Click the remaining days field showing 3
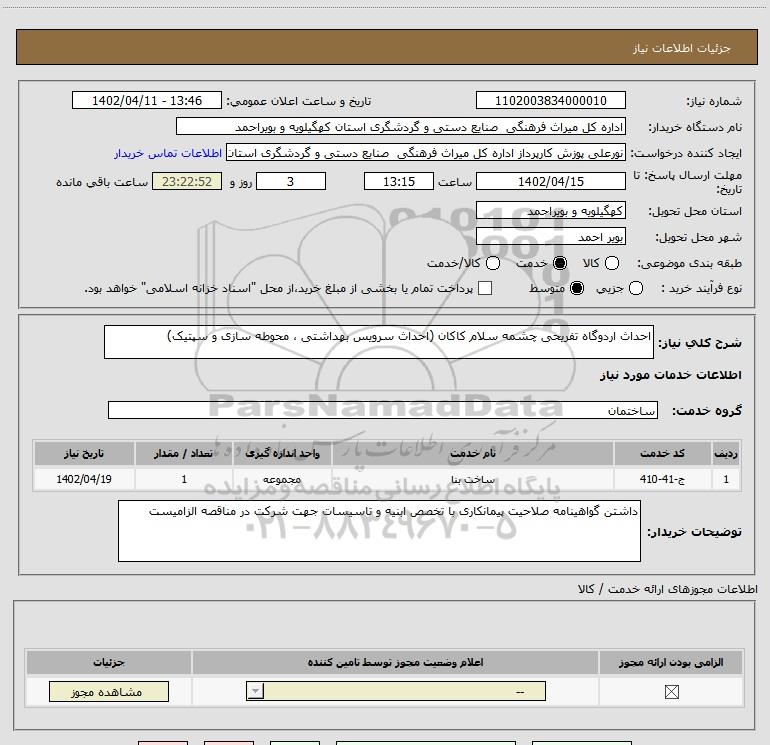 (x=291, y=181)
